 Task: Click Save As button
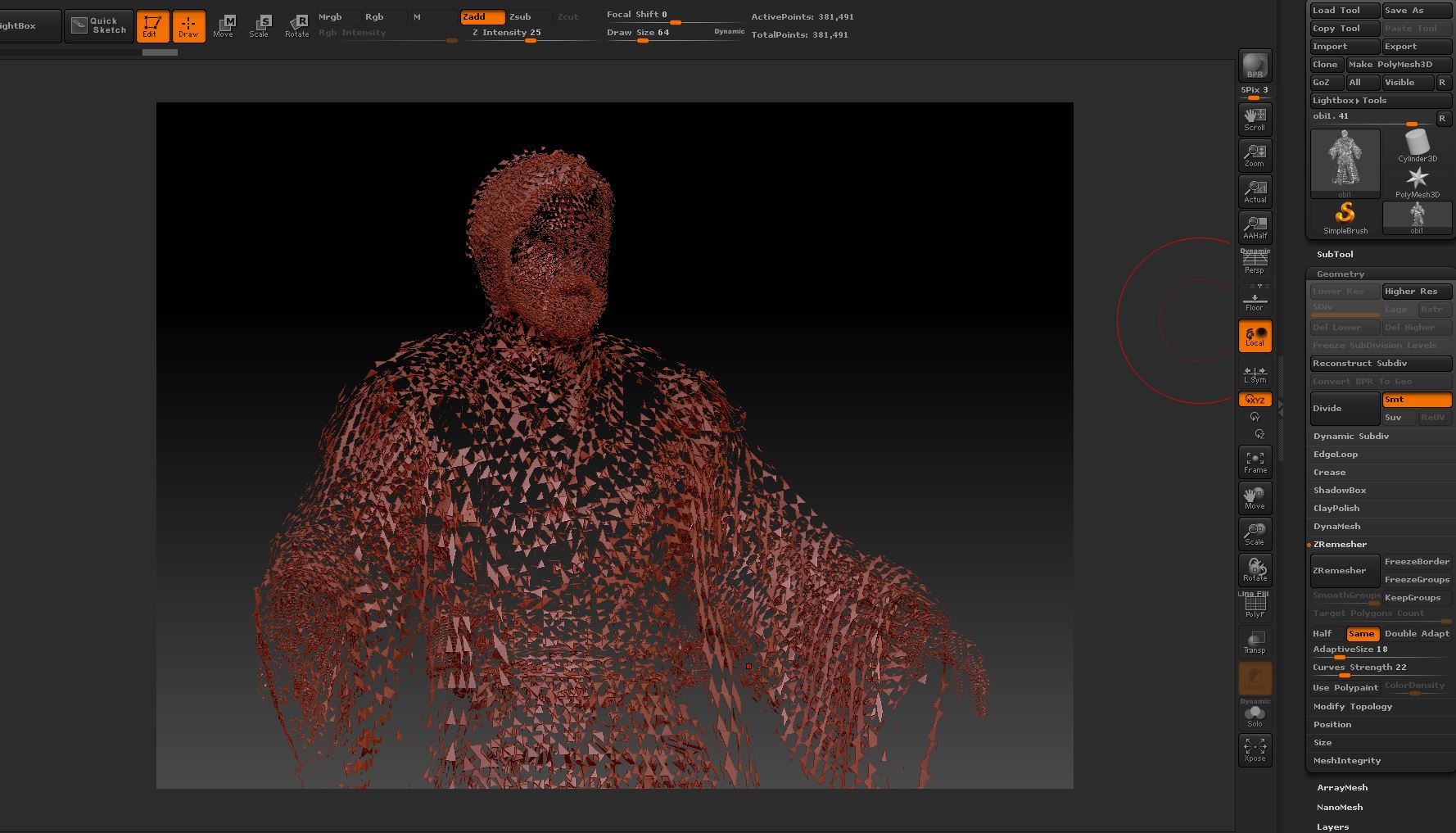click(x=1417, y=11)
